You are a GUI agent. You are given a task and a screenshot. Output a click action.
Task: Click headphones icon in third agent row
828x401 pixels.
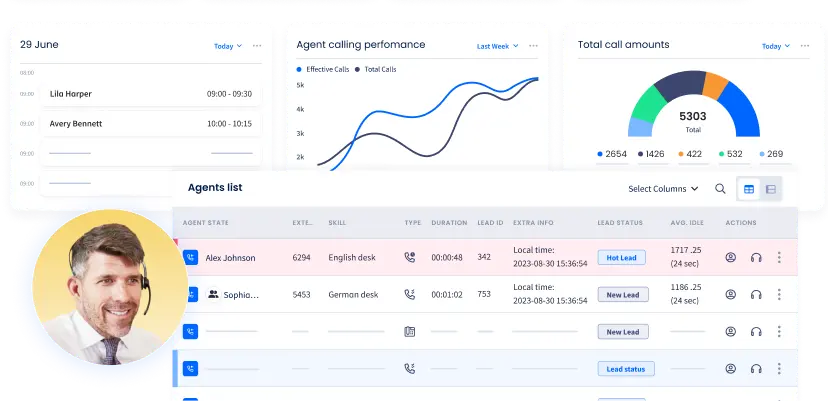(x=756, y=331)
